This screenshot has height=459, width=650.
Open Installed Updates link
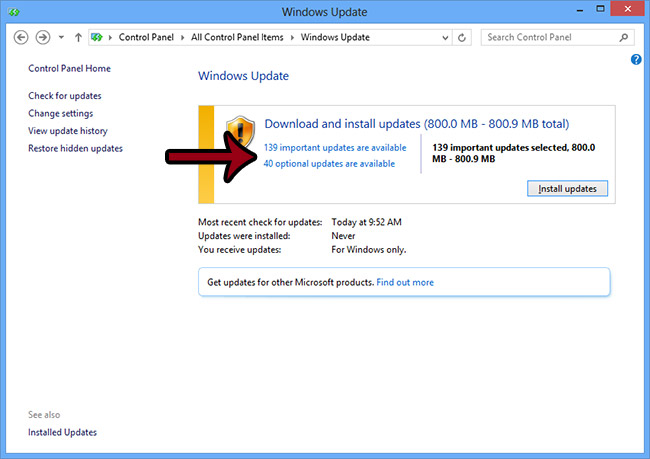click(x=62, y=432)
